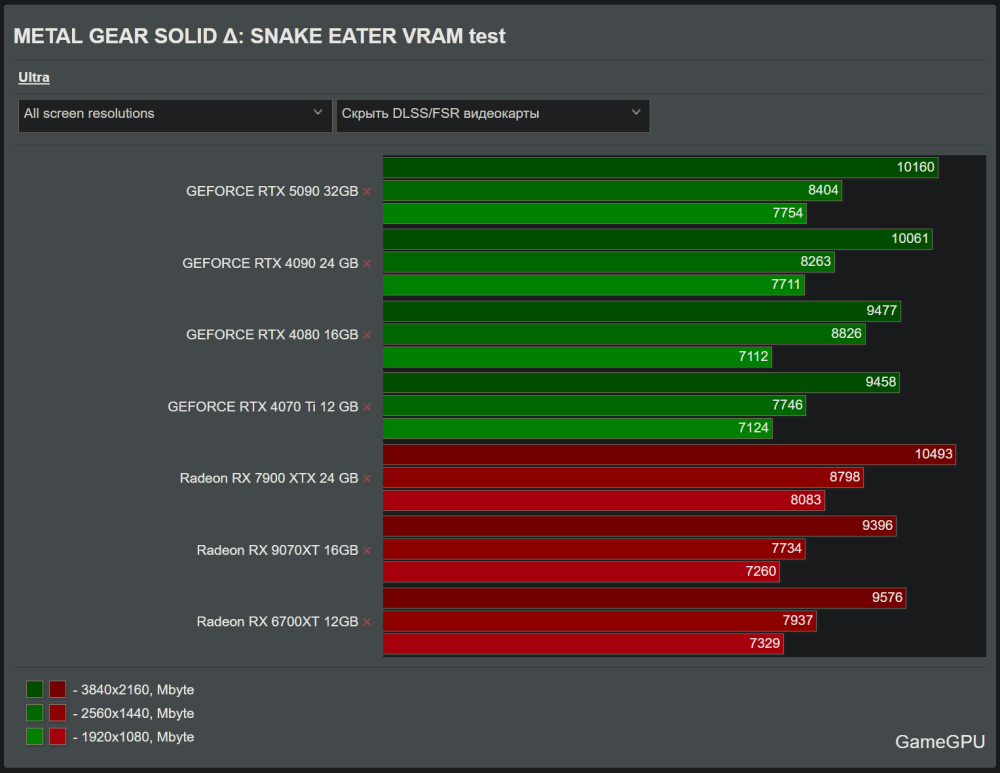Screen dimensions: 1000x773
Task: Remove GEFORCE RTX 4090 24 GB entry
Action: pos(367,263)
